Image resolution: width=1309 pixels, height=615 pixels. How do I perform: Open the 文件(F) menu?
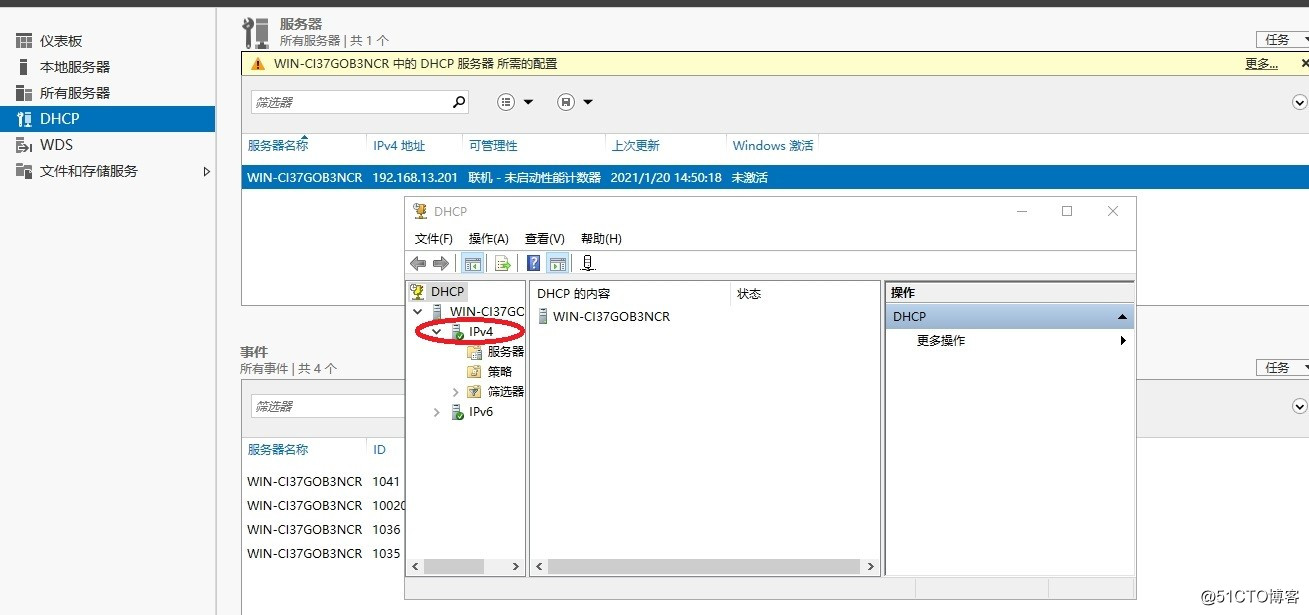pyautogui.click(x=434, y=239)
